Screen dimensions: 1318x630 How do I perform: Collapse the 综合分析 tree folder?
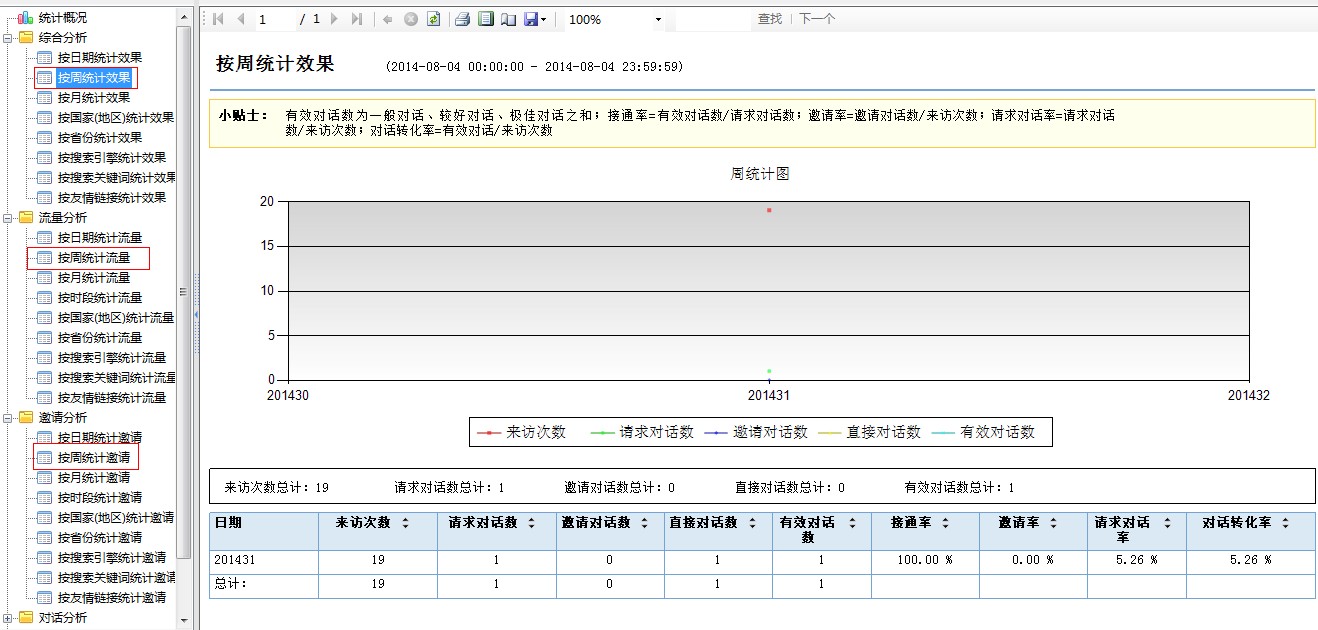click(8, 38)
